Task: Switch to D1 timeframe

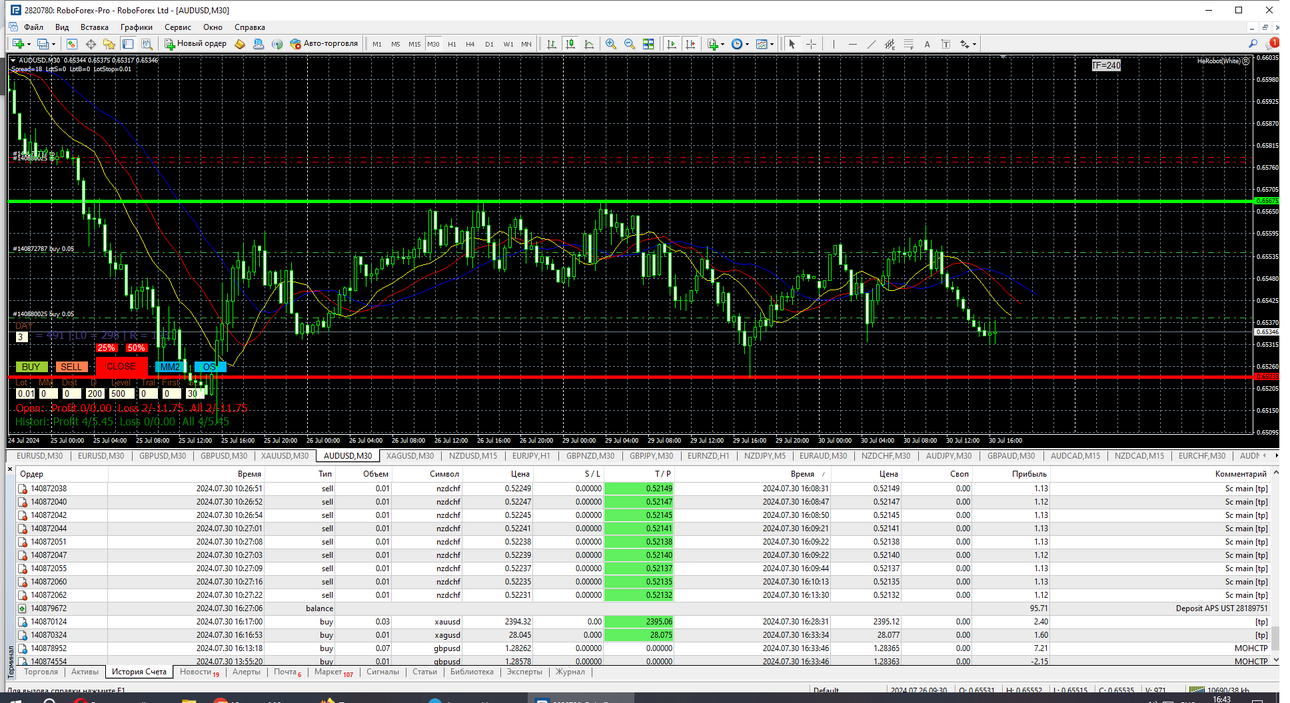Action: [489, 44]
